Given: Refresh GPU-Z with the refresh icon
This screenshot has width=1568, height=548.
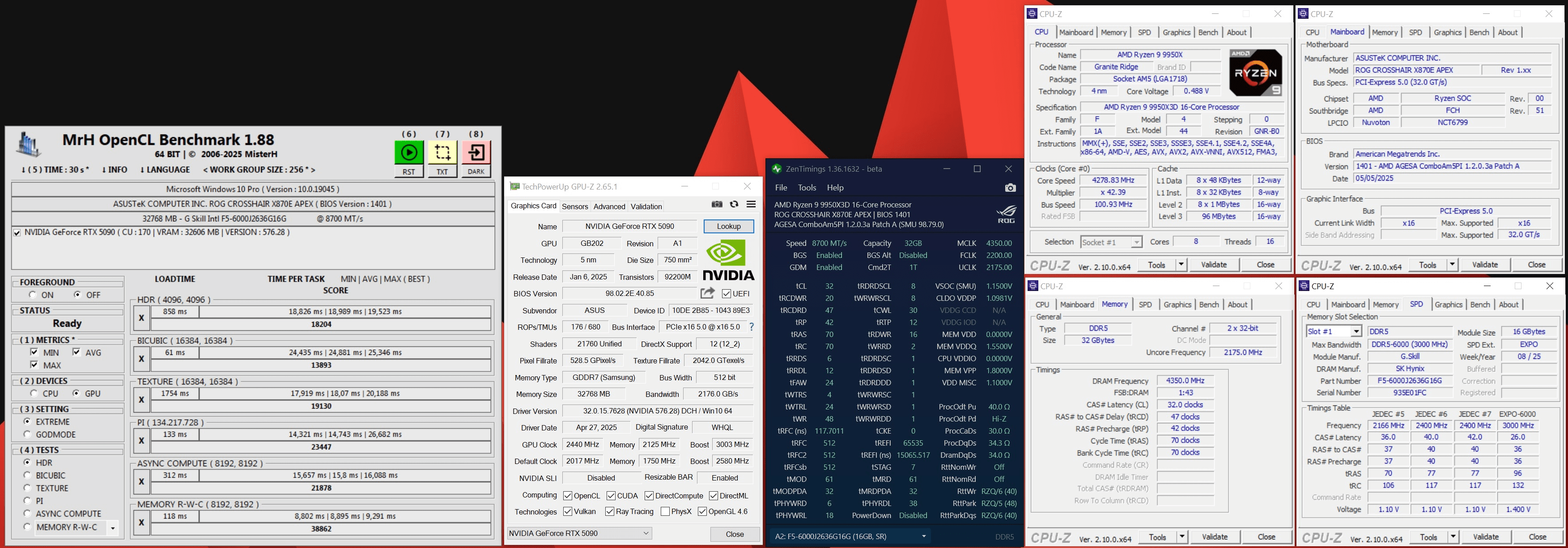Looking at the screenshot, I should (x=734, y=204).
